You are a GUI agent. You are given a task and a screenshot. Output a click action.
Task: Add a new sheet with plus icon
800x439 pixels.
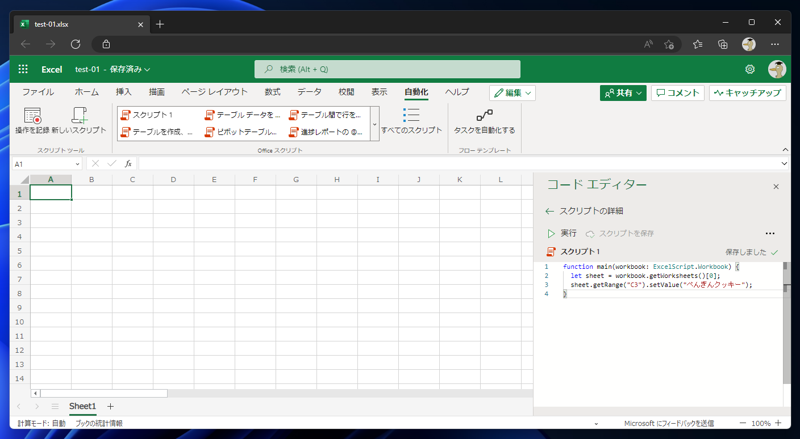tap(110, 406)
